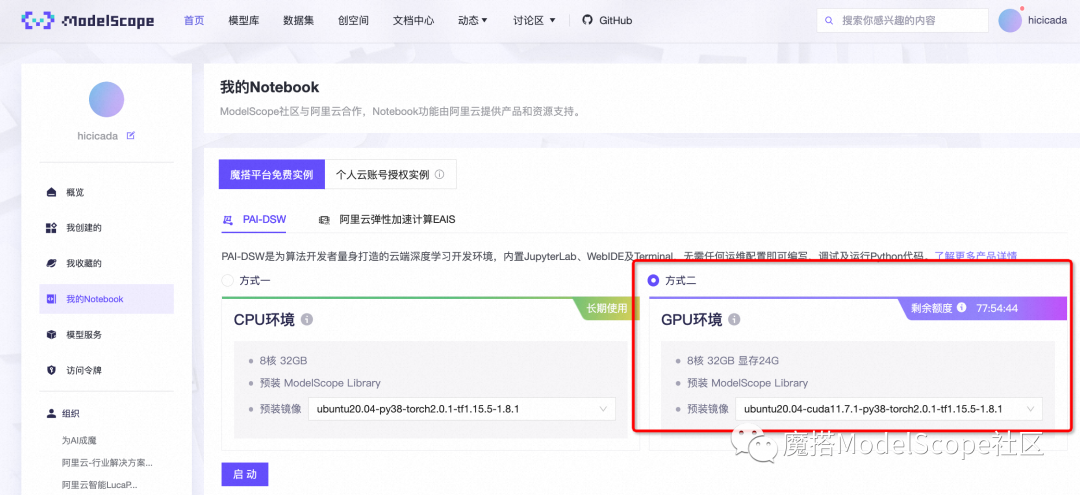Click the 组织 person icon
This screenshot has width=1080, height=495.
tap(51, 414)
